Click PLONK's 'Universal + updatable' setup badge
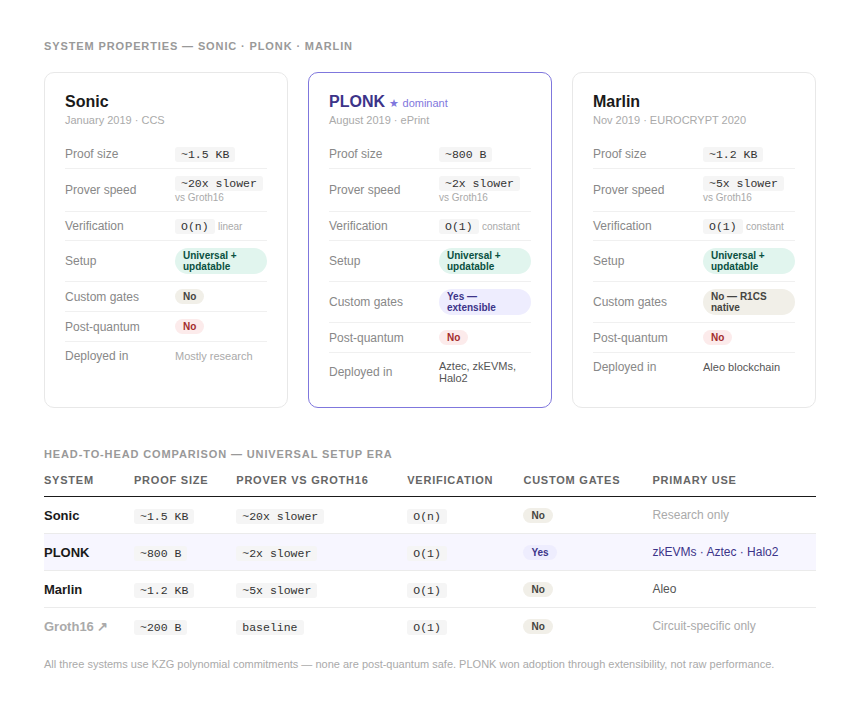The image size is (860, 710). click(x=484, y=261)
